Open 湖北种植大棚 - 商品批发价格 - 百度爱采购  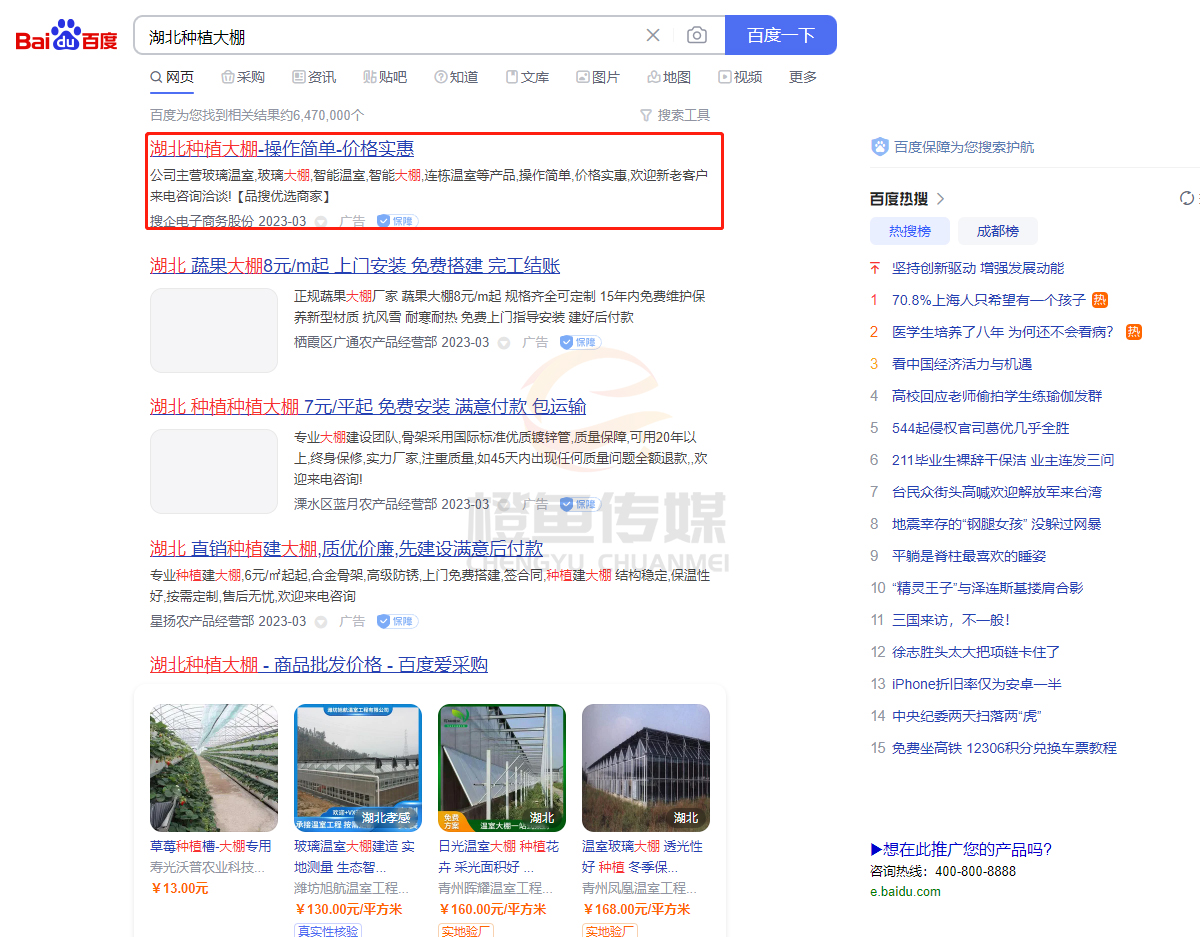(x=319, y=665)
